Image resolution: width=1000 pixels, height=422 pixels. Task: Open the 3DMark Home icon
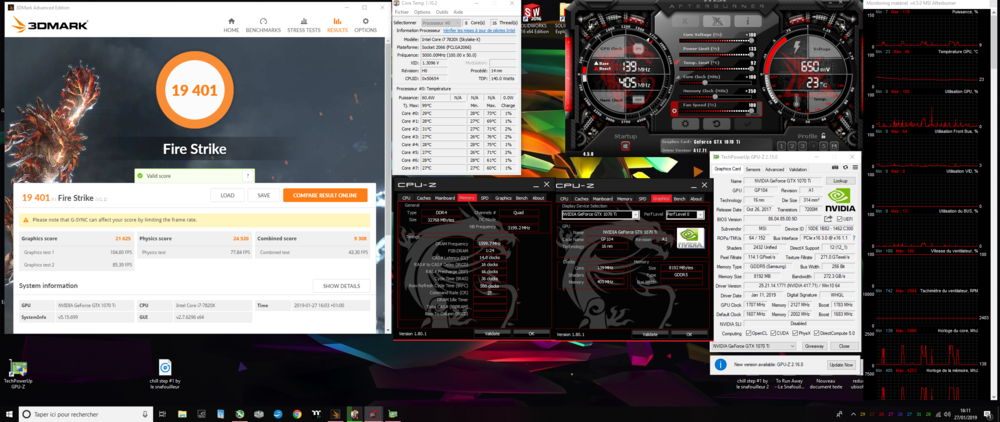click(x=231, y=22)
